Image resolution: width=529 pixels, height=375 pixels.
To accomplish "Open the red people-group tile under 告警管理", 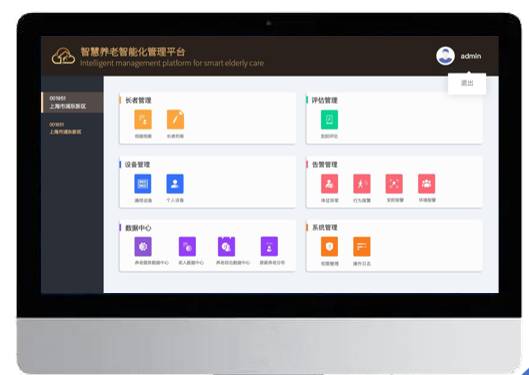I will pos(426,183).
